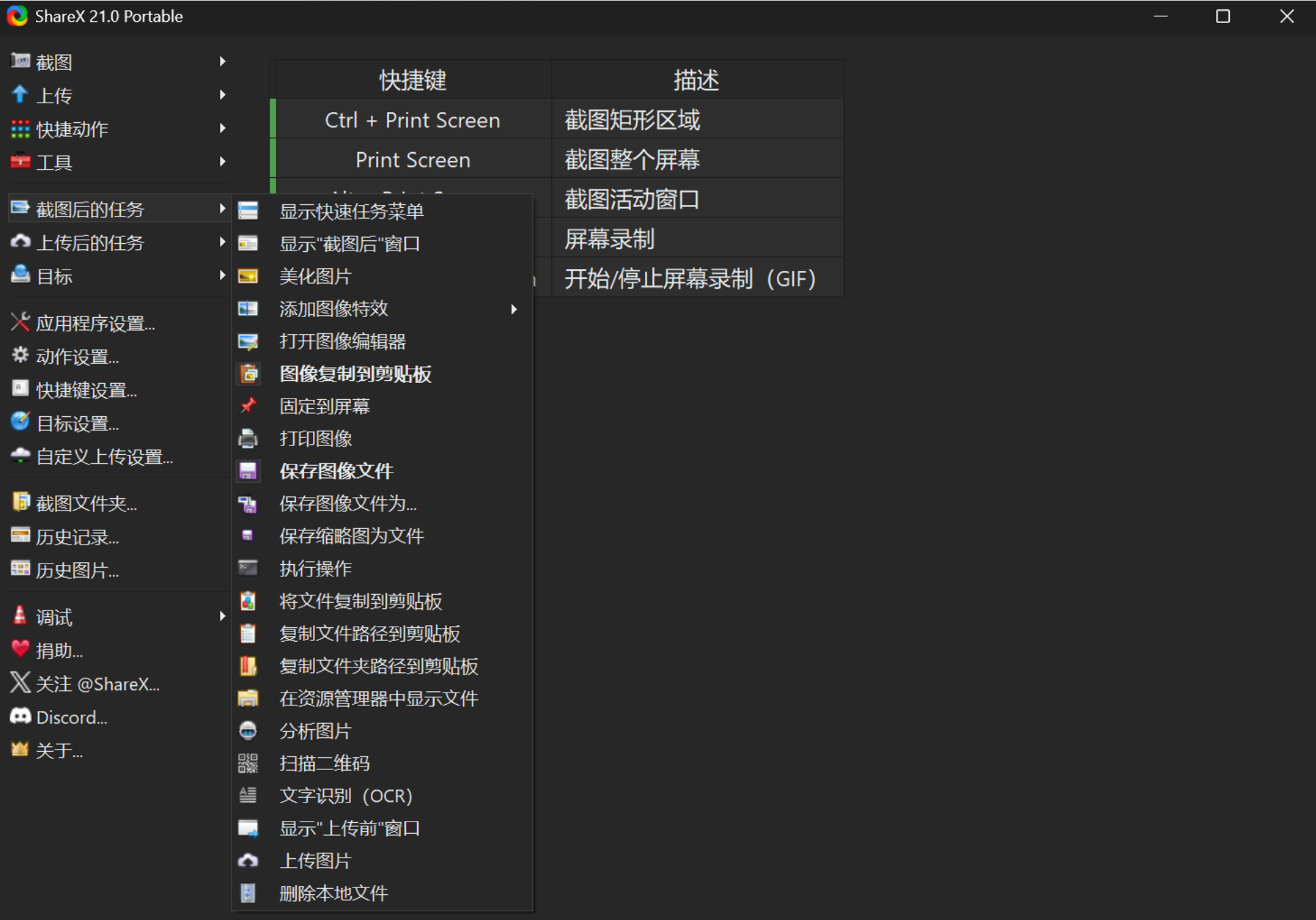Open 历史记录... from sidebar

[119, 537]
